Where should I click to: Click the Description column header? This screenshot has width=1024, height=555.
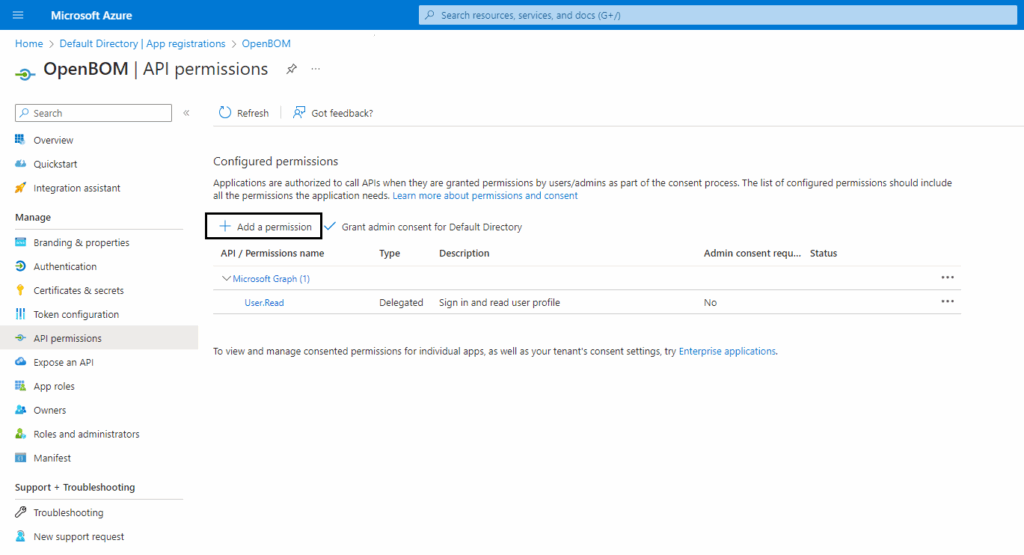coord(464,253)
